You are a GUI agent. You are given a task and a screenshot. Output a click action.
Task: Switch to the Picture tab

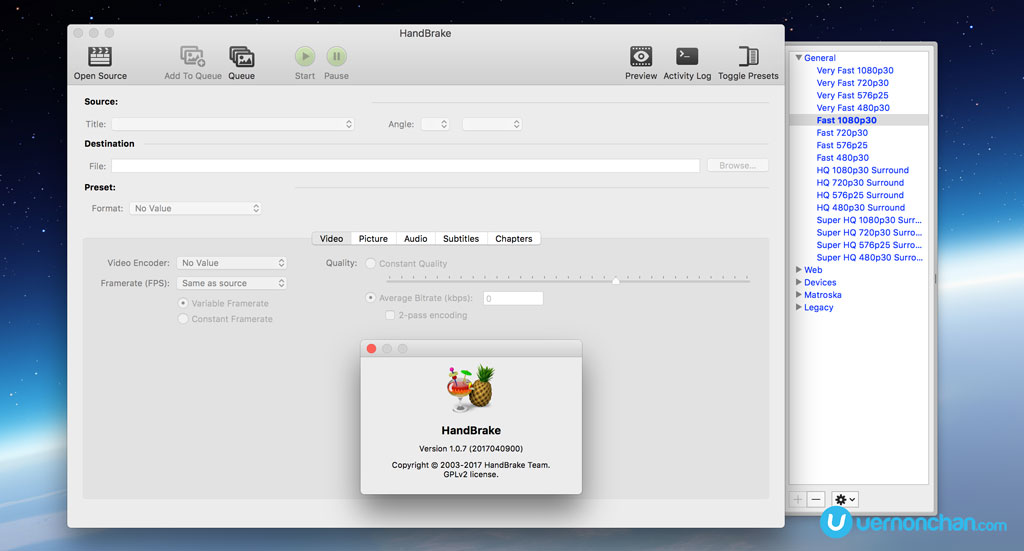pyautogui.click(x=373, y=238)
